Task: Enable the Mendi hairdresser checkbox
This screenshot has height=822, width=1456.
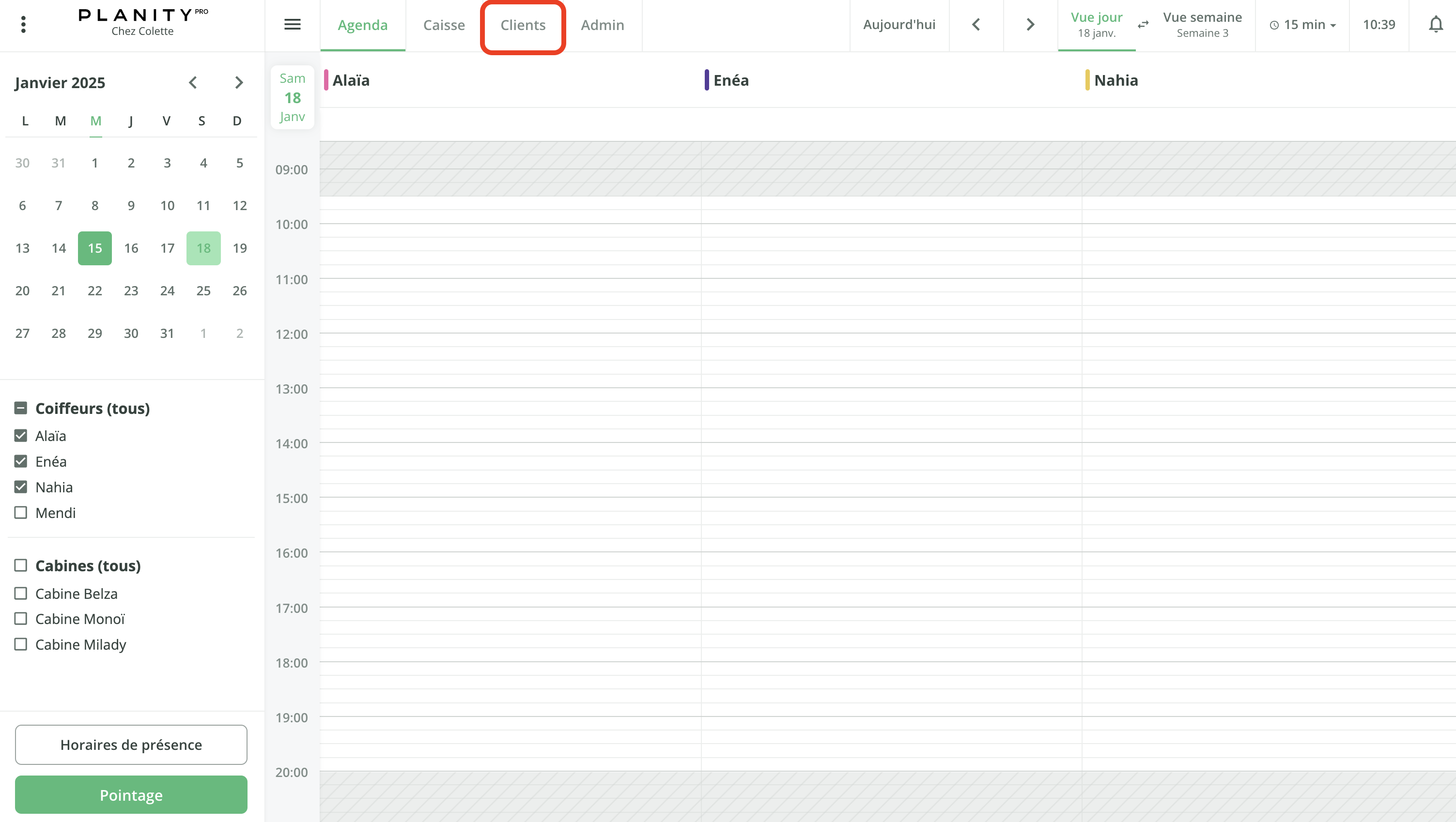Action: [21, 512]
